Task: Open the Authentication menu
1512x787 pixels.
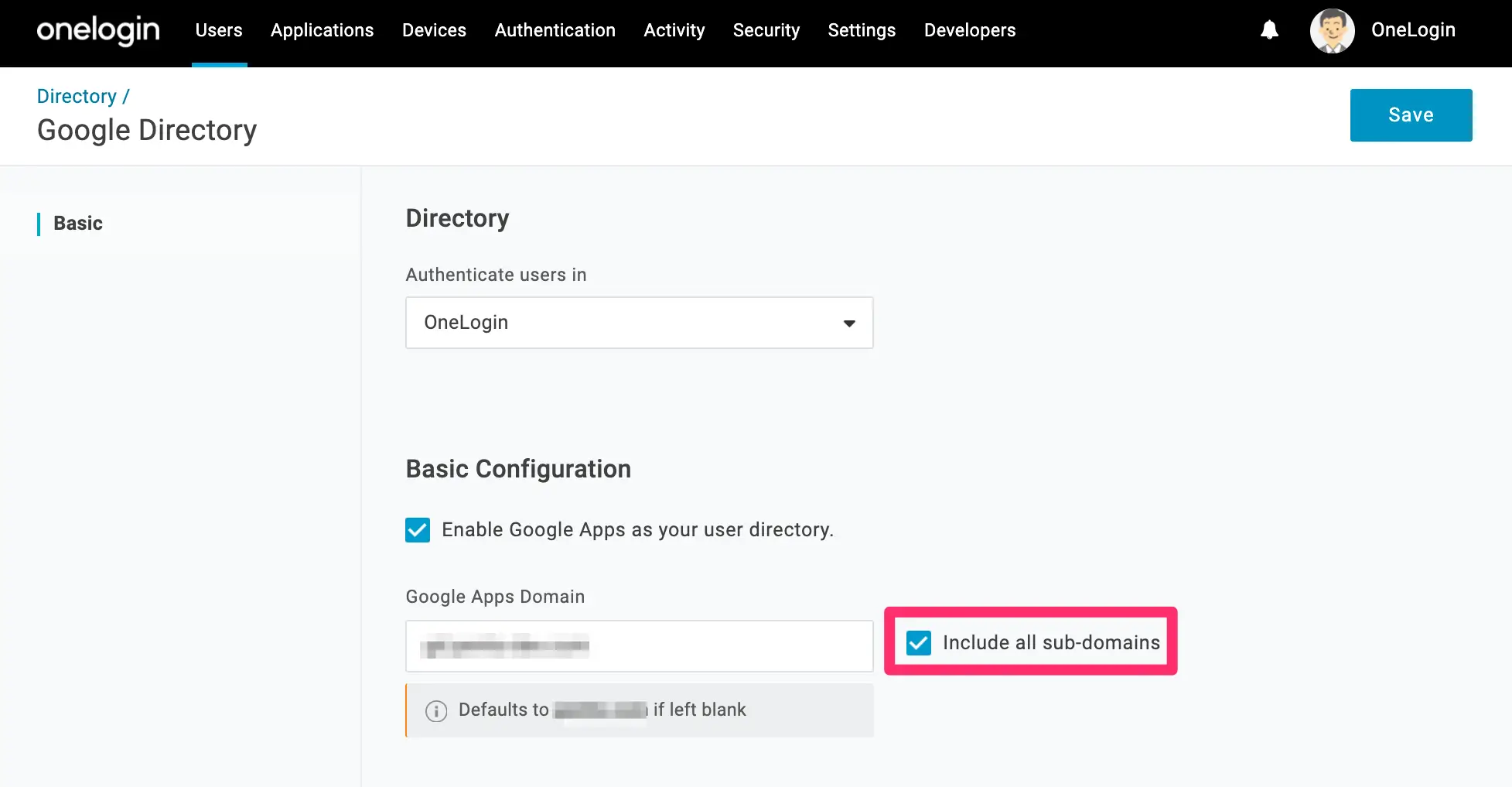Action: 555,30
